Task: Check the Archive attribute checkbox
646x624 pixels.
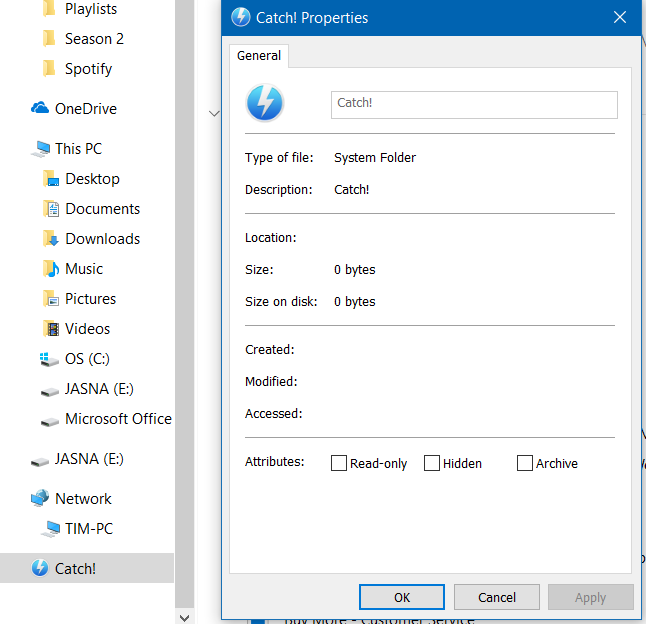Action: (525, 463)
